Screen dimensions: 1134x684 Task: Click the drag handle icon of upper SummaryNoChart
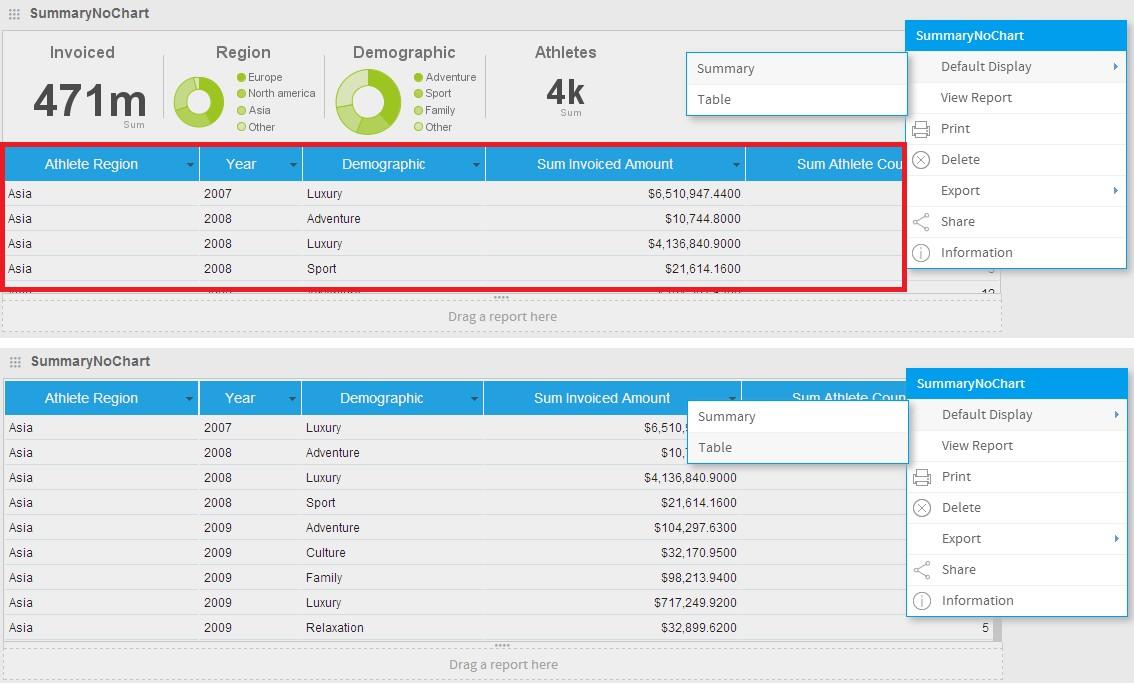pos(14,14)
